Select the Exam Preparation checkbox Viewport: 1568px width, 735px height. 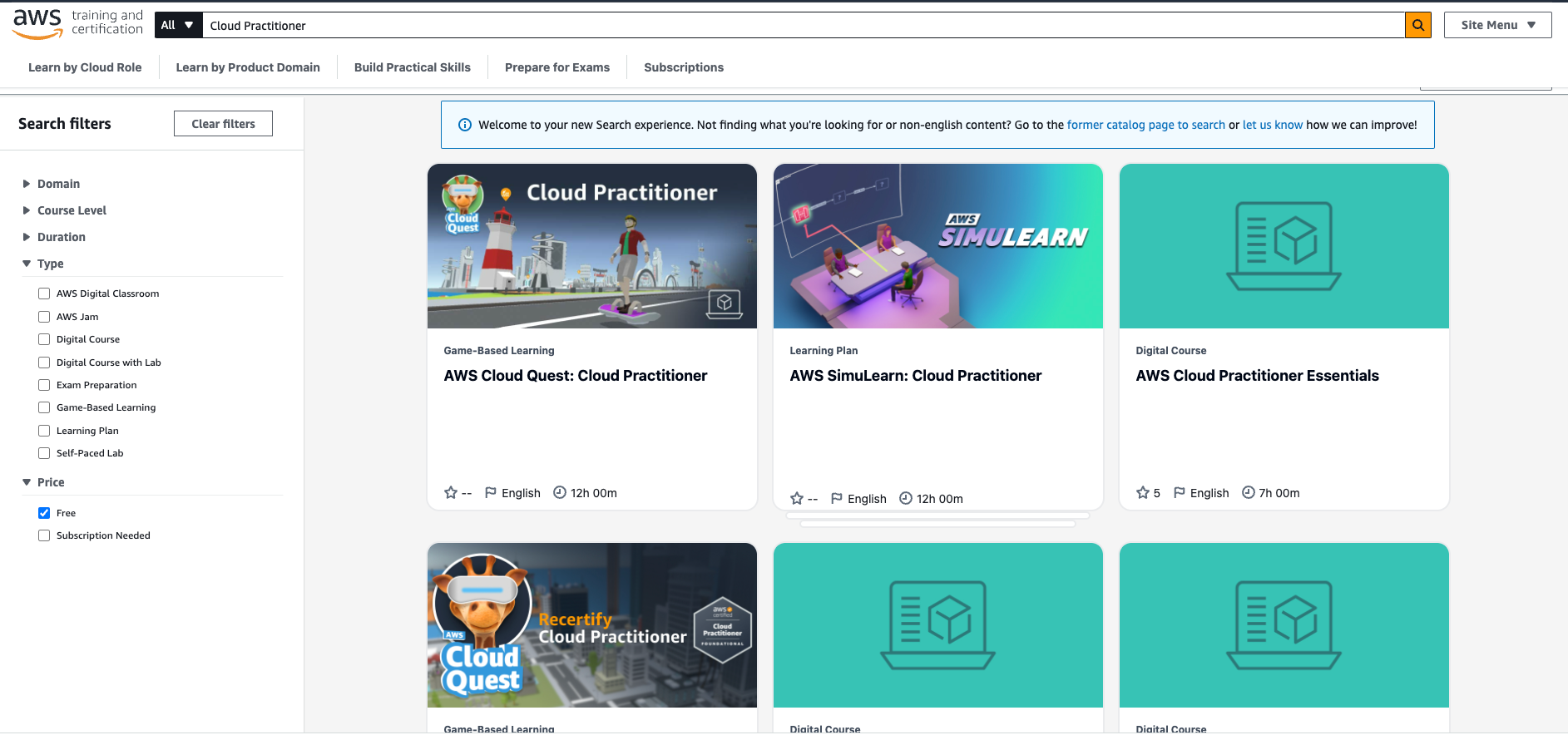pos(44,385)
